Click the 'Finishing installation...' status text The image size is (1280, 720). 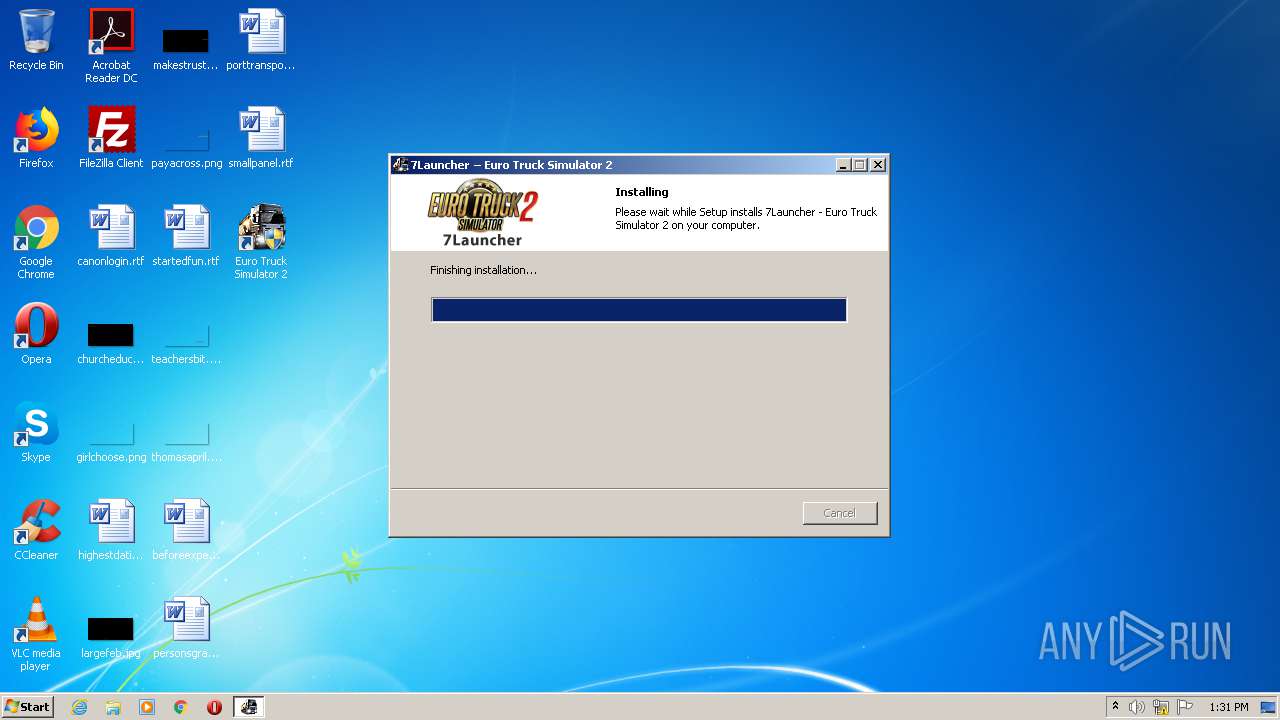483,270
